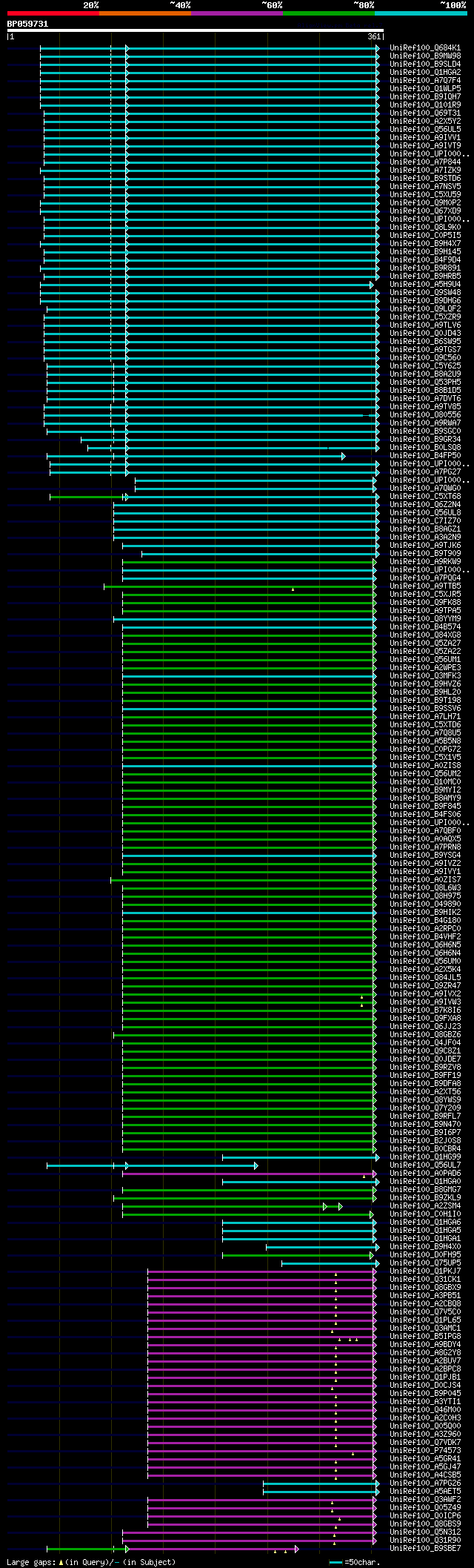The height and width of the screenshot is (1568, 474).
Task: Select the UniRef100_B8GMG7 label
Action: point(425,1189)
